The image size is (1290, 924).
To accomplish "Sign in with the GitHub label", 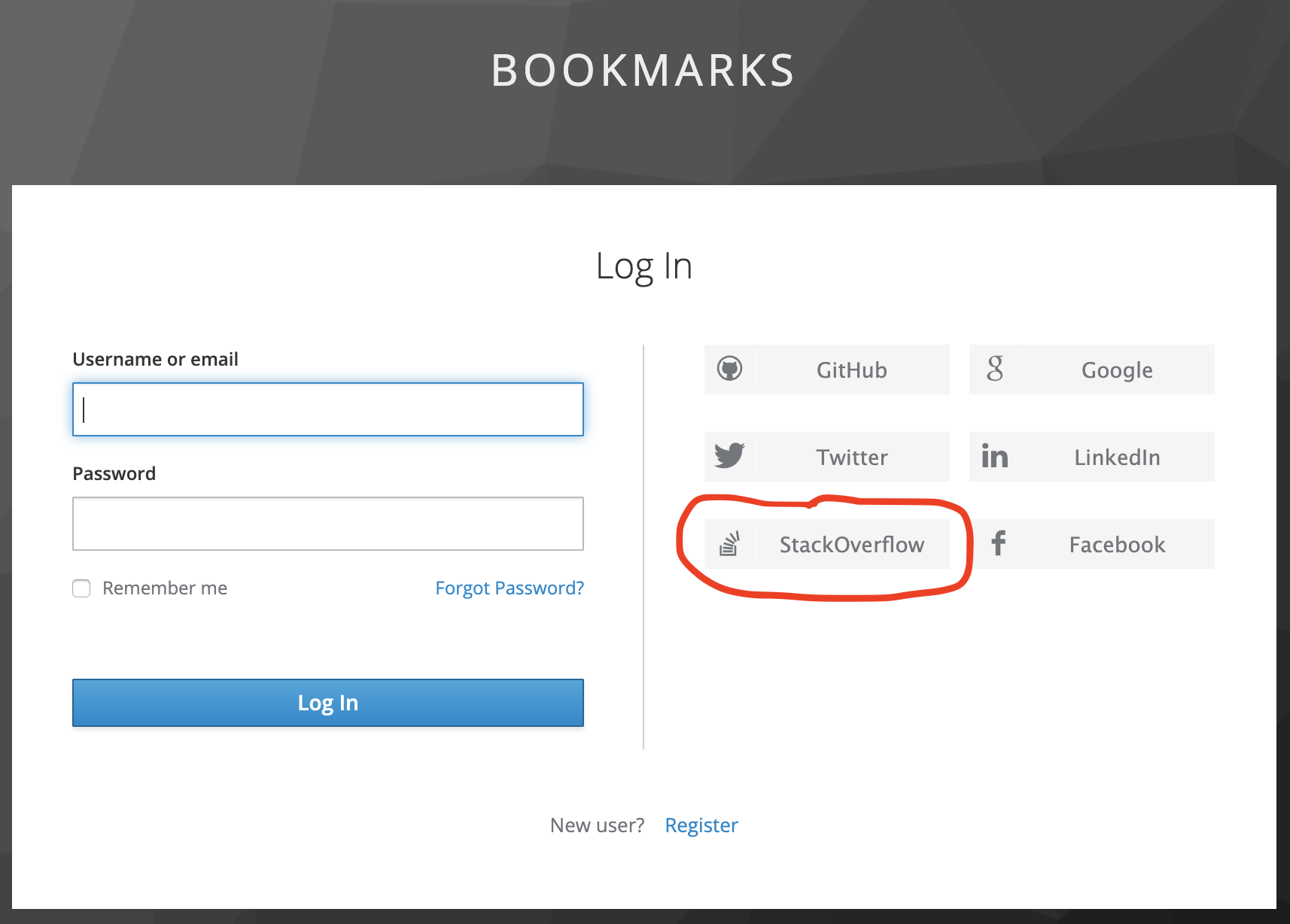I will click(852, 370).
